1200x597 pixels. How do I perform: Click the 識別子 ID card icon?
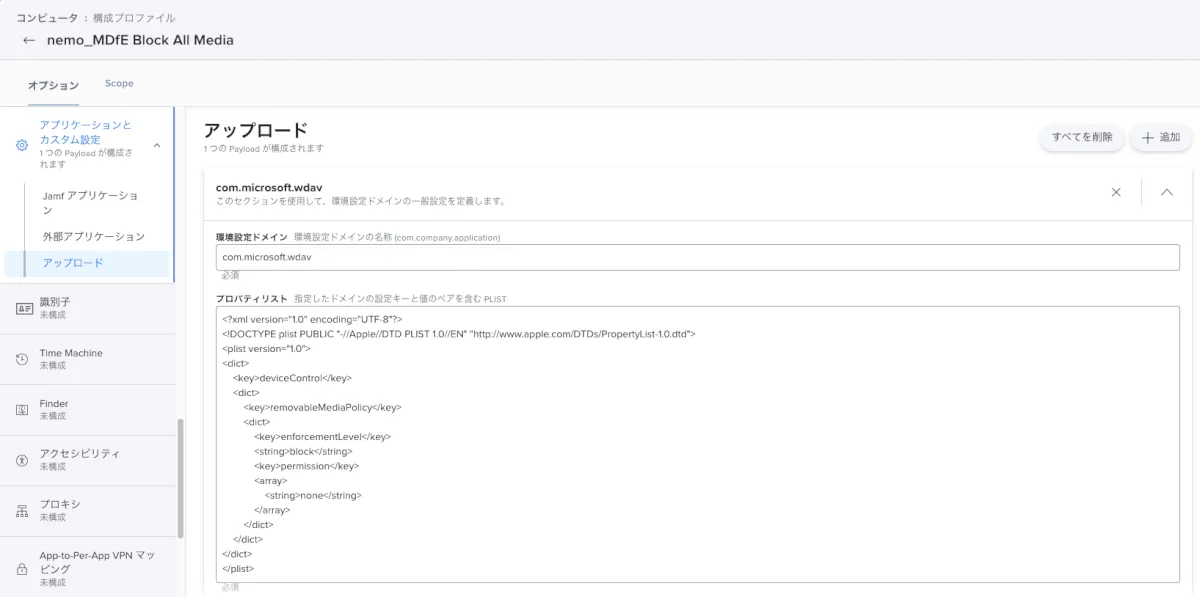[x=22, y=308]
